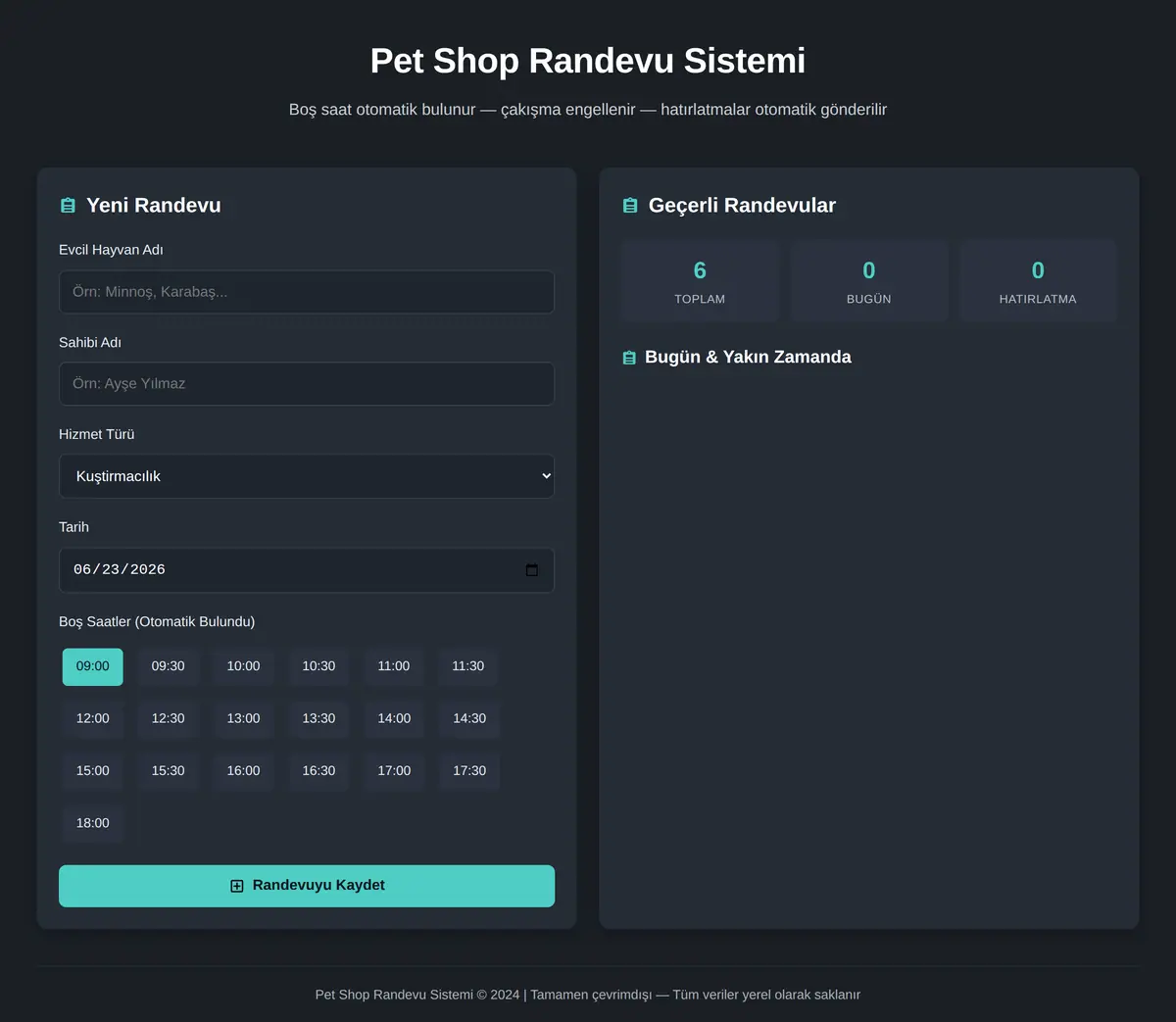Pick the 16:30 time slot
The image size is (1176, 1022).
[318, 771]
